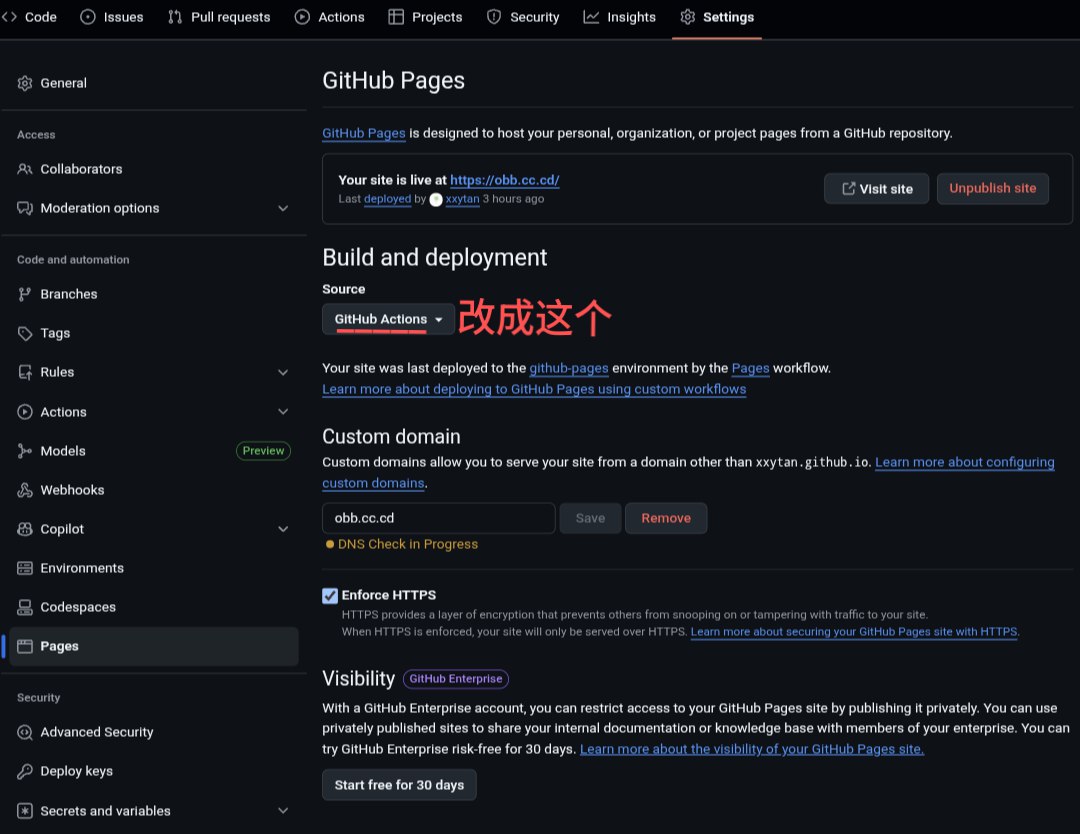Screen dimensions: 1080x834
Task: Expand Secrets and variables section
Action: [x=283, y=811]
